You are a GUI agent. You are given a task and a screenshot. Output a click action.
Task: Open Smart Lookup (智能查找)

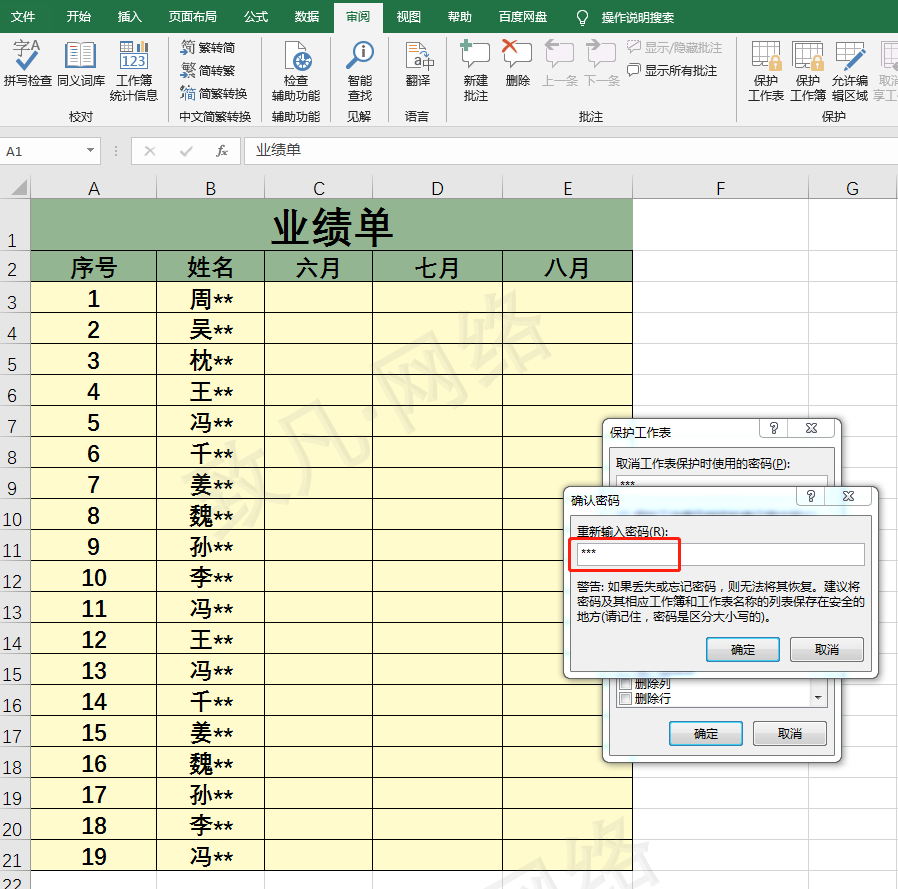(x=359, y=70)
